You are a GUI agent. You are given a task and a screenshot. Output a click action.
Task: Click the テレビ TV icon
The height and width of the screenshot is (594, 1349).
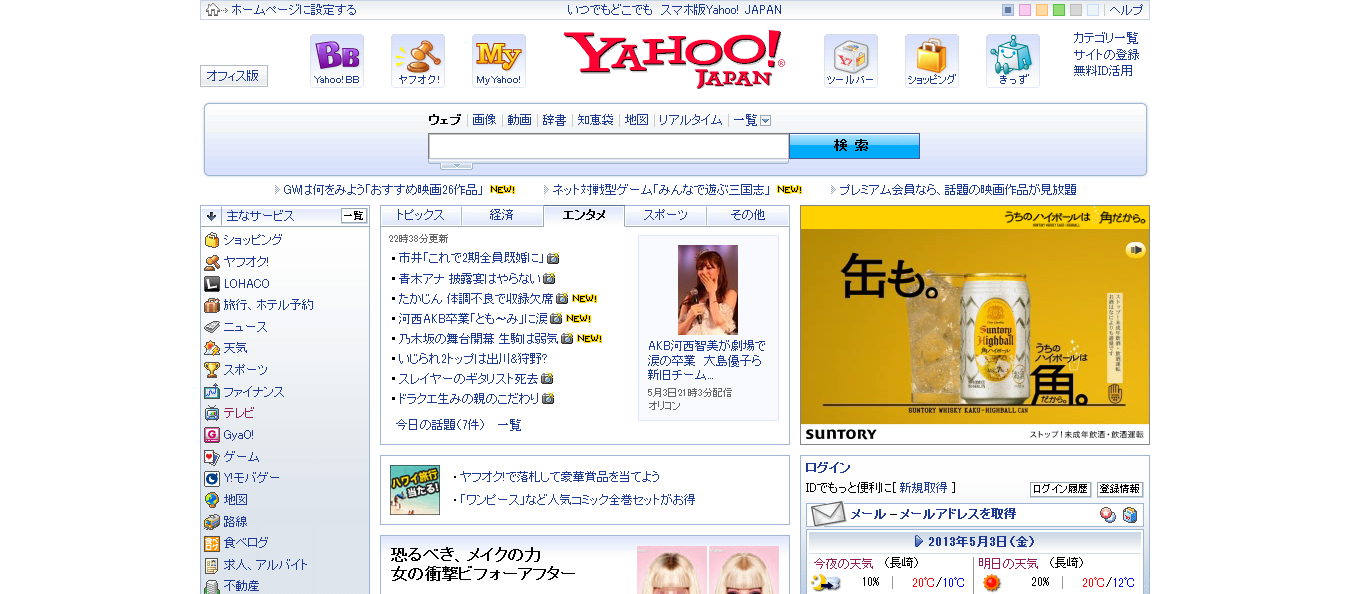212,413
